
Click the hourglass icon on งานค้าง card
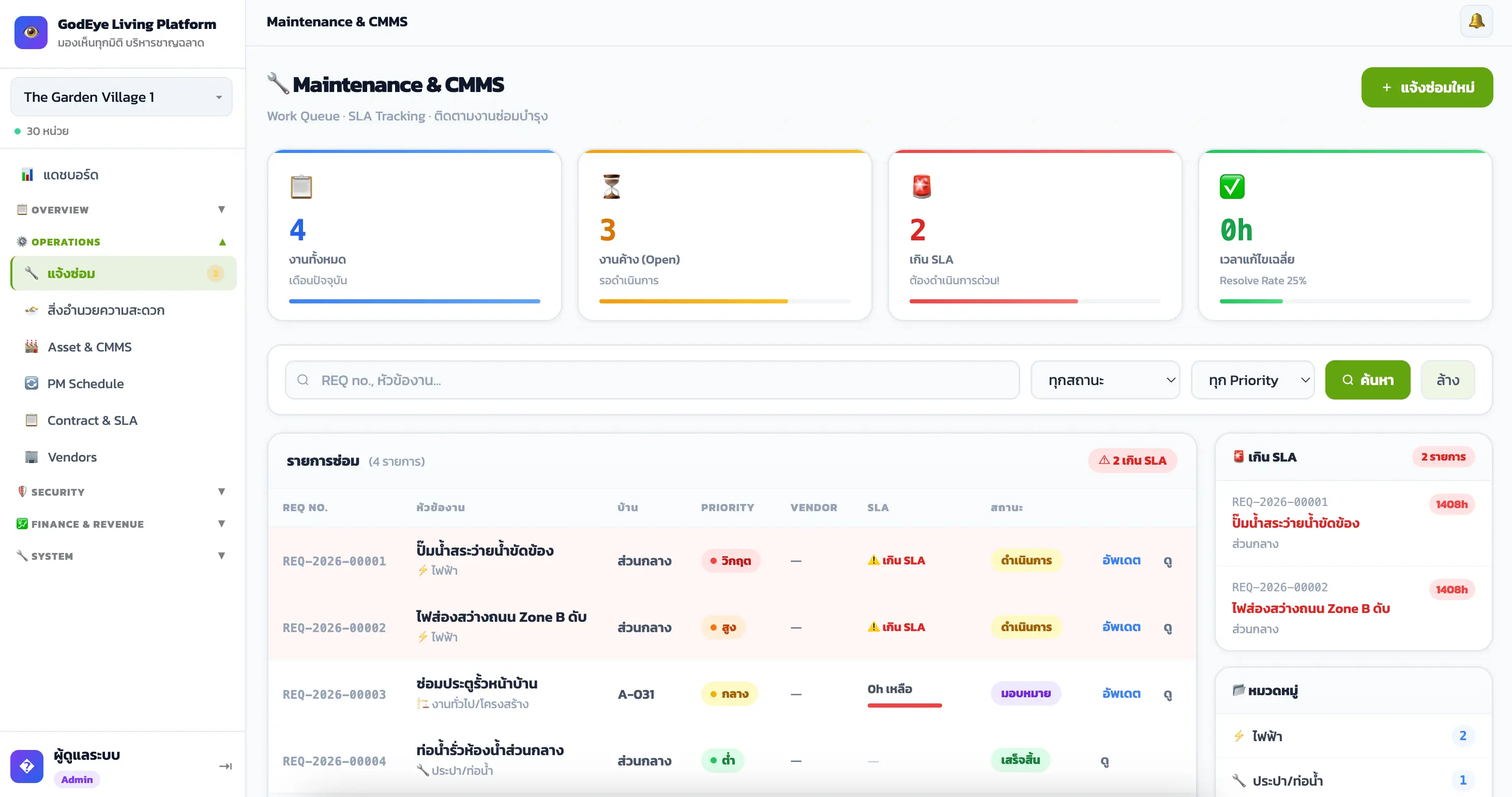[x=611, y=187]
